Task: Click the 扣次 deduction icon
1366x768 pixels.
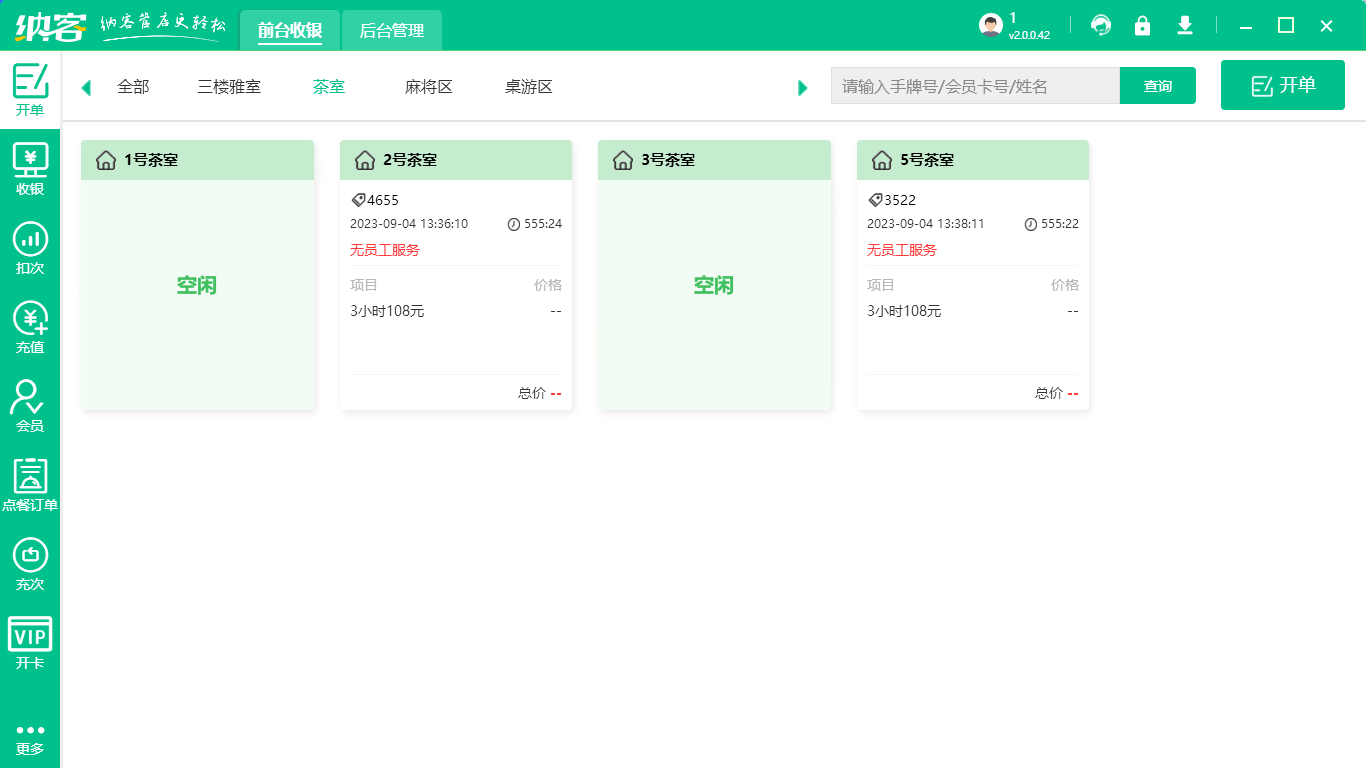Action: click(x=30, y=244)
